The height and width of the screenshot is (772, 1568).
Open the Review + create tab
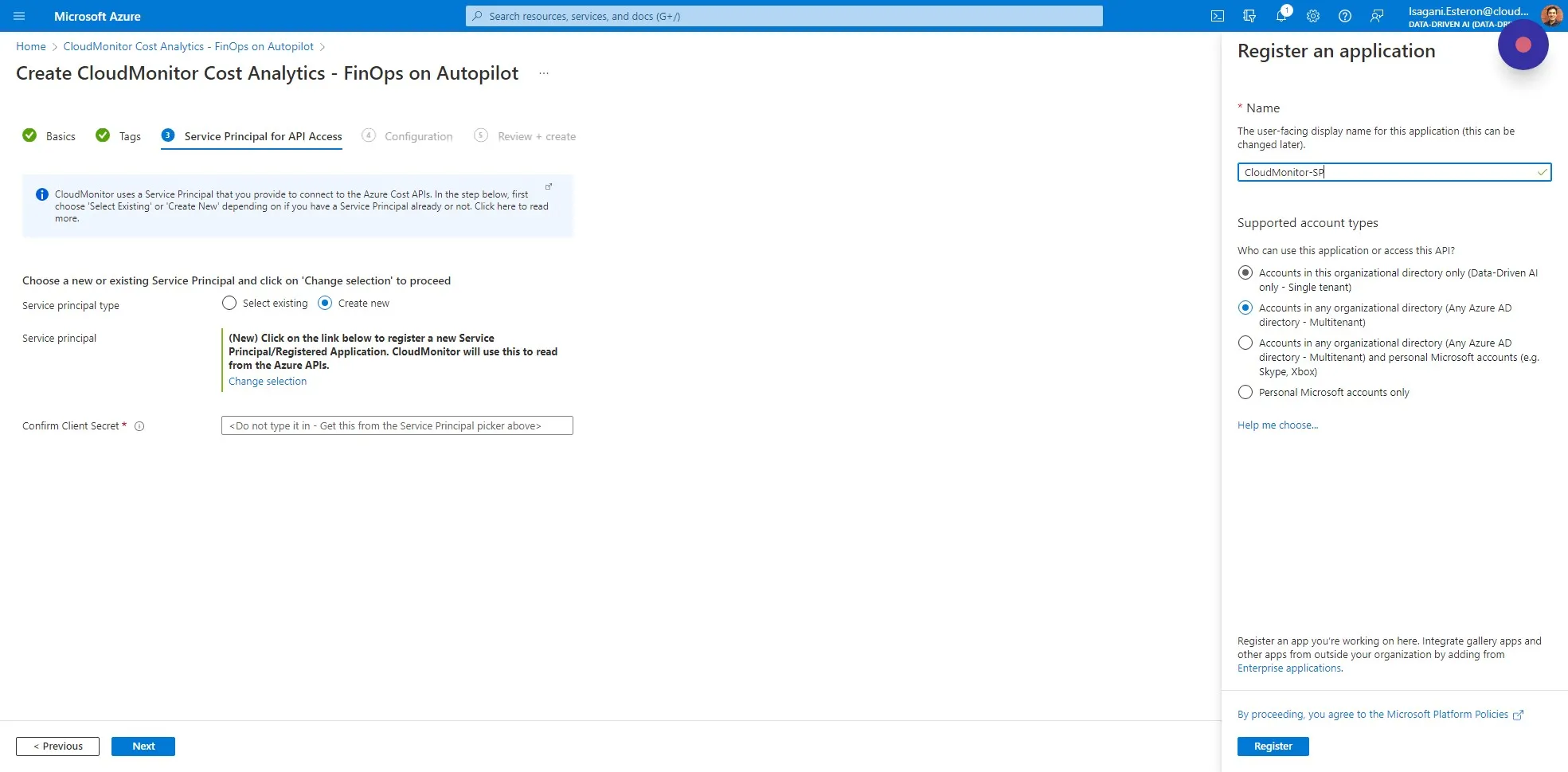pos(525,136)
